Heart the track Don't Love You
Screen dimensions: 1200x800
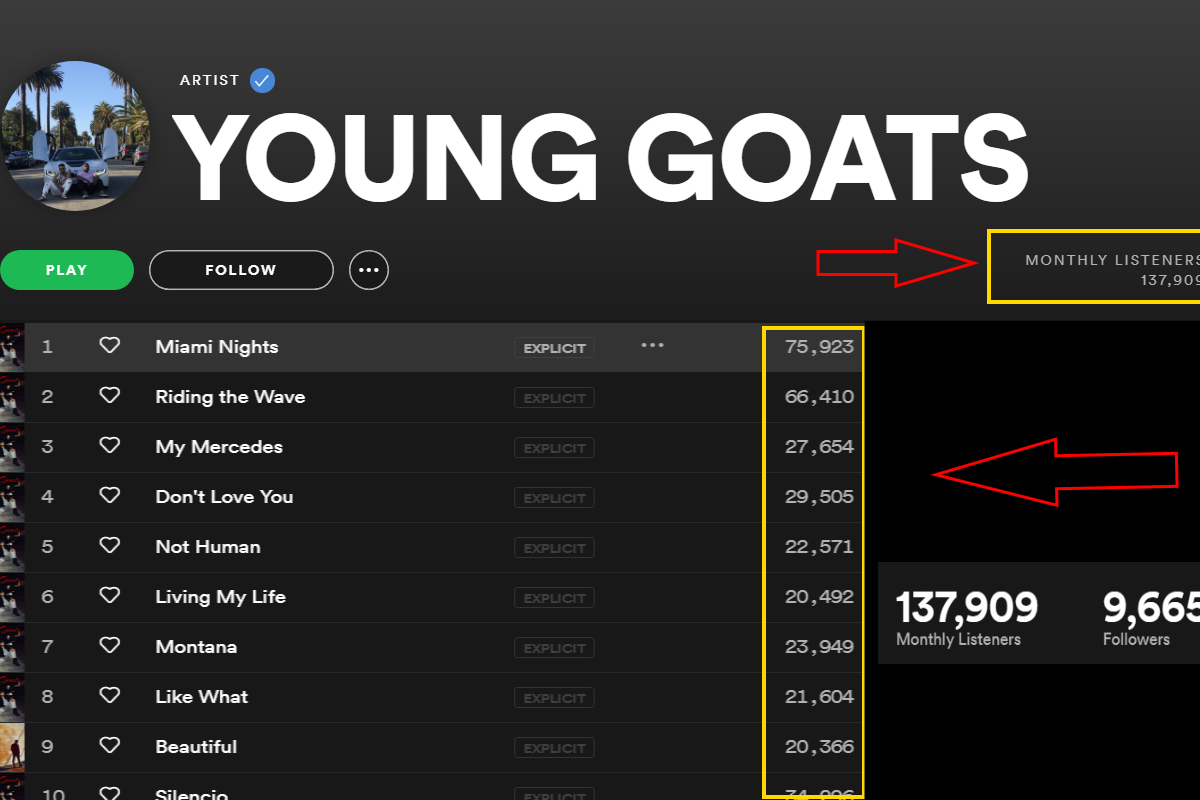[109, 496]
